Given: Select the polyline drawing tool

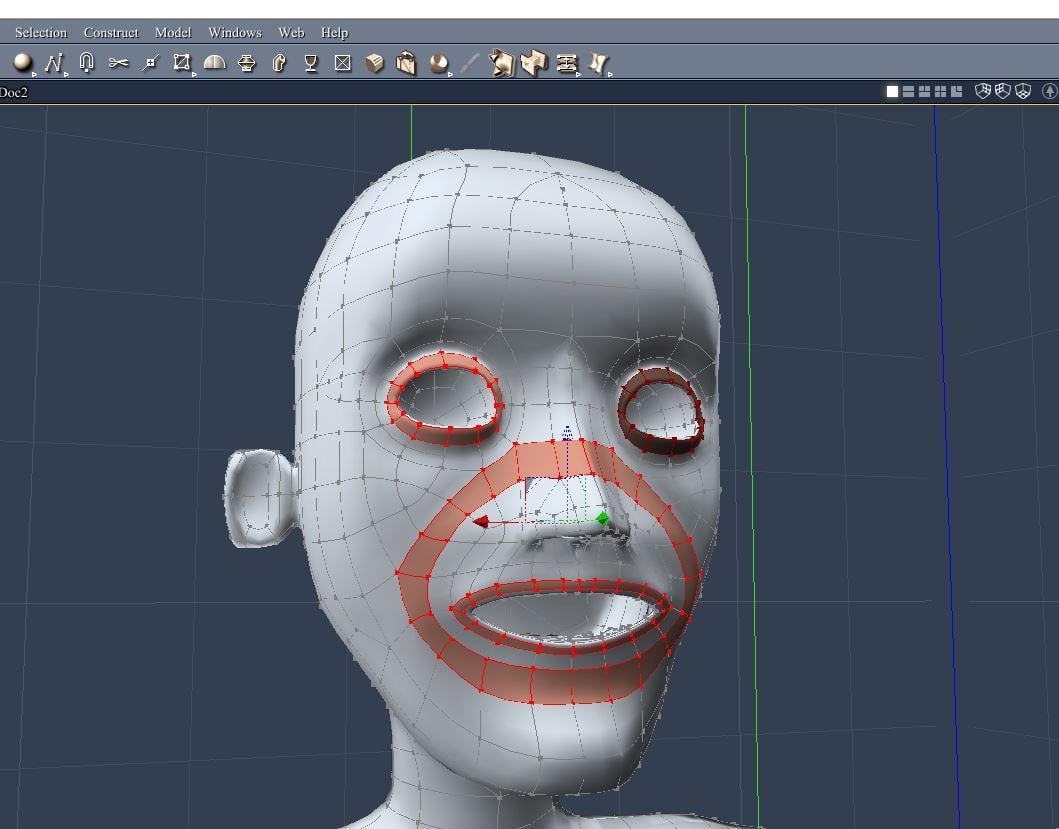Looking at the screenshot, I should point(53,63).
